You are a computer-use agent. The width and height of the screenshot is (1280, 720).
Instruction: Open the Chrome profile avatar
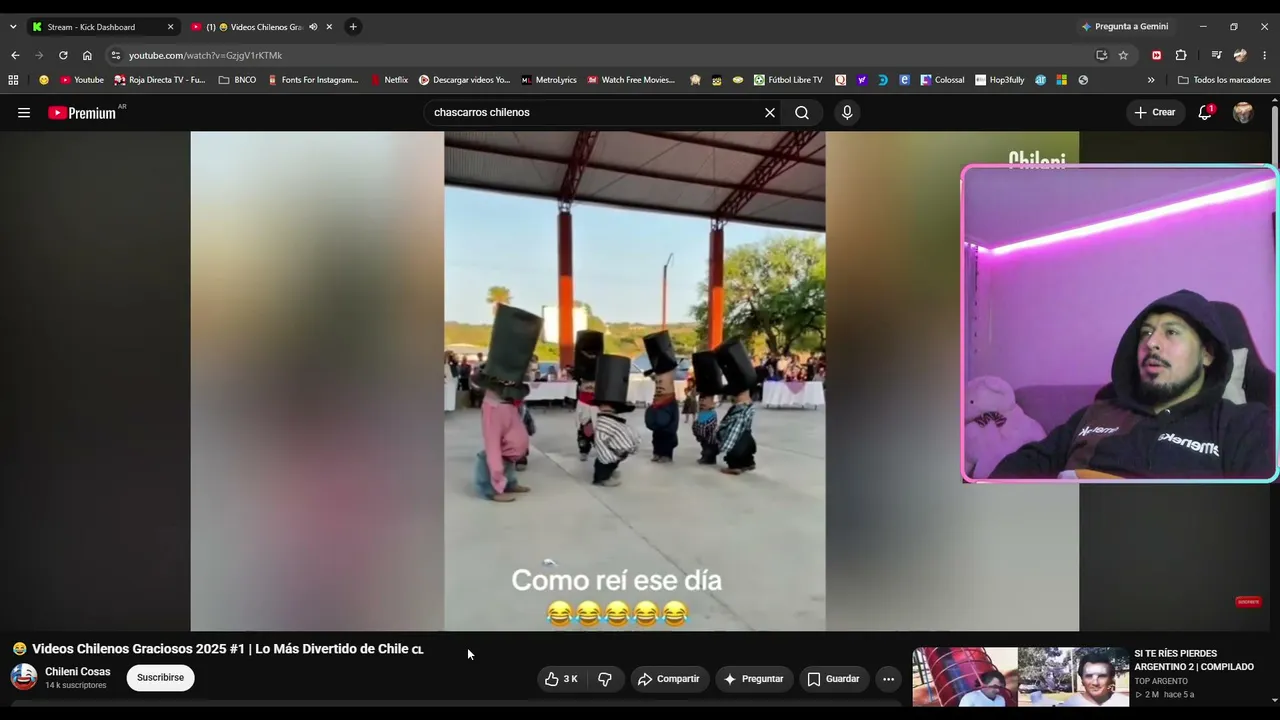click(1241, 55)
